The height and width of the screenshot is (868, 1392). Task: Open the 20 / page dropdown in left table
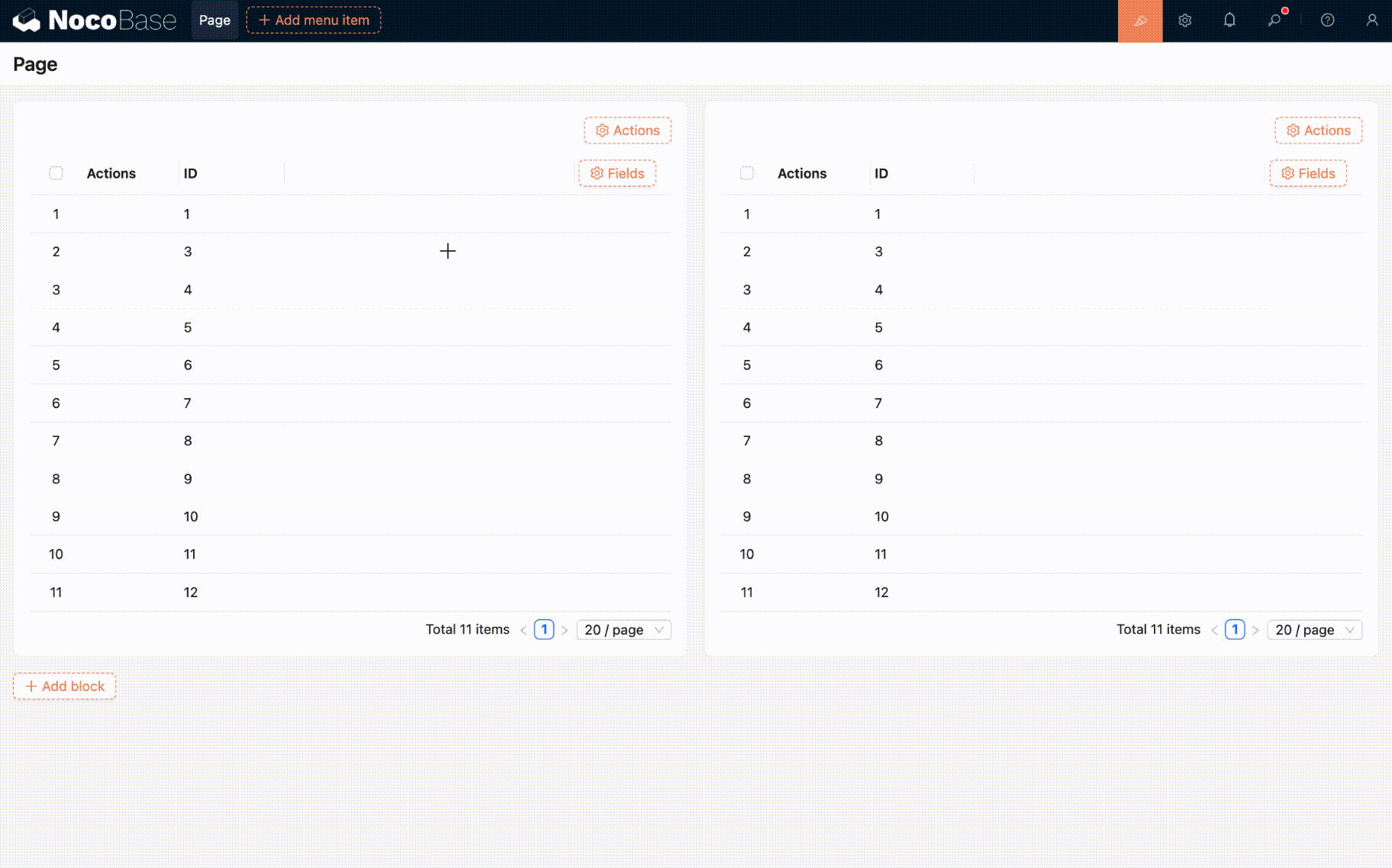click(x=623, y=630)
